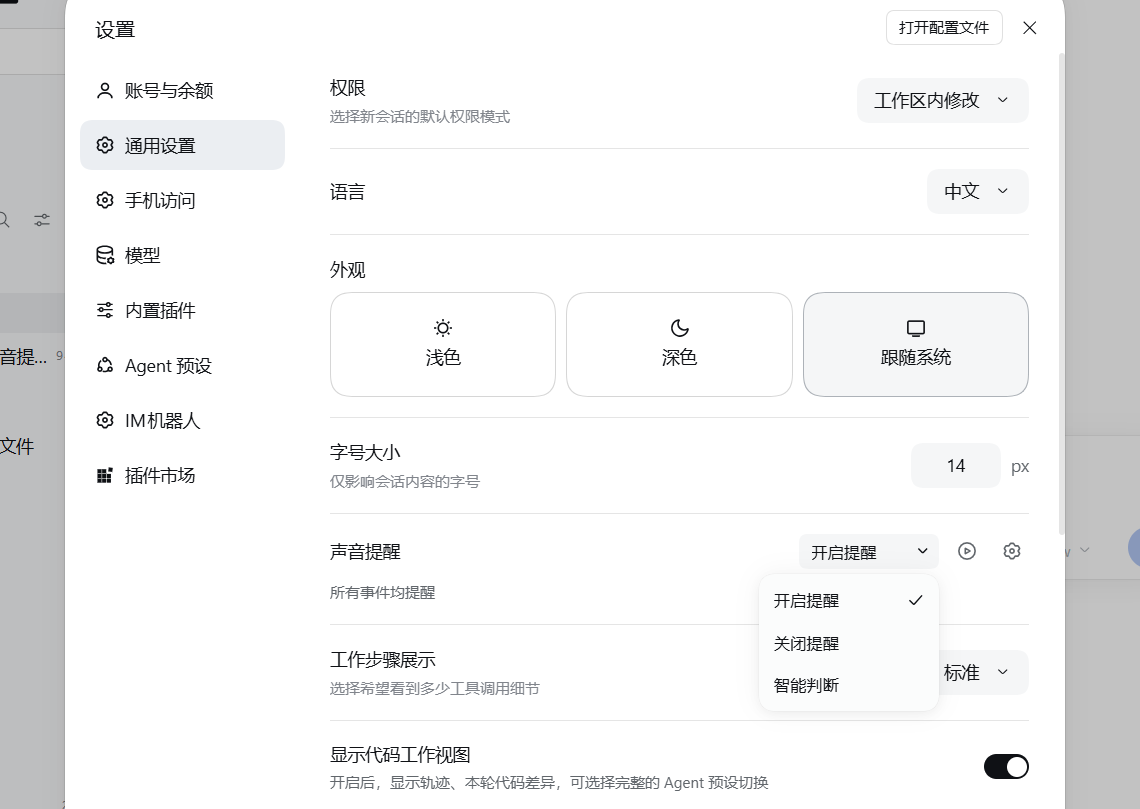Click the filter sliders icon behind dialog

pyautogui.click(x=42, y=220)
